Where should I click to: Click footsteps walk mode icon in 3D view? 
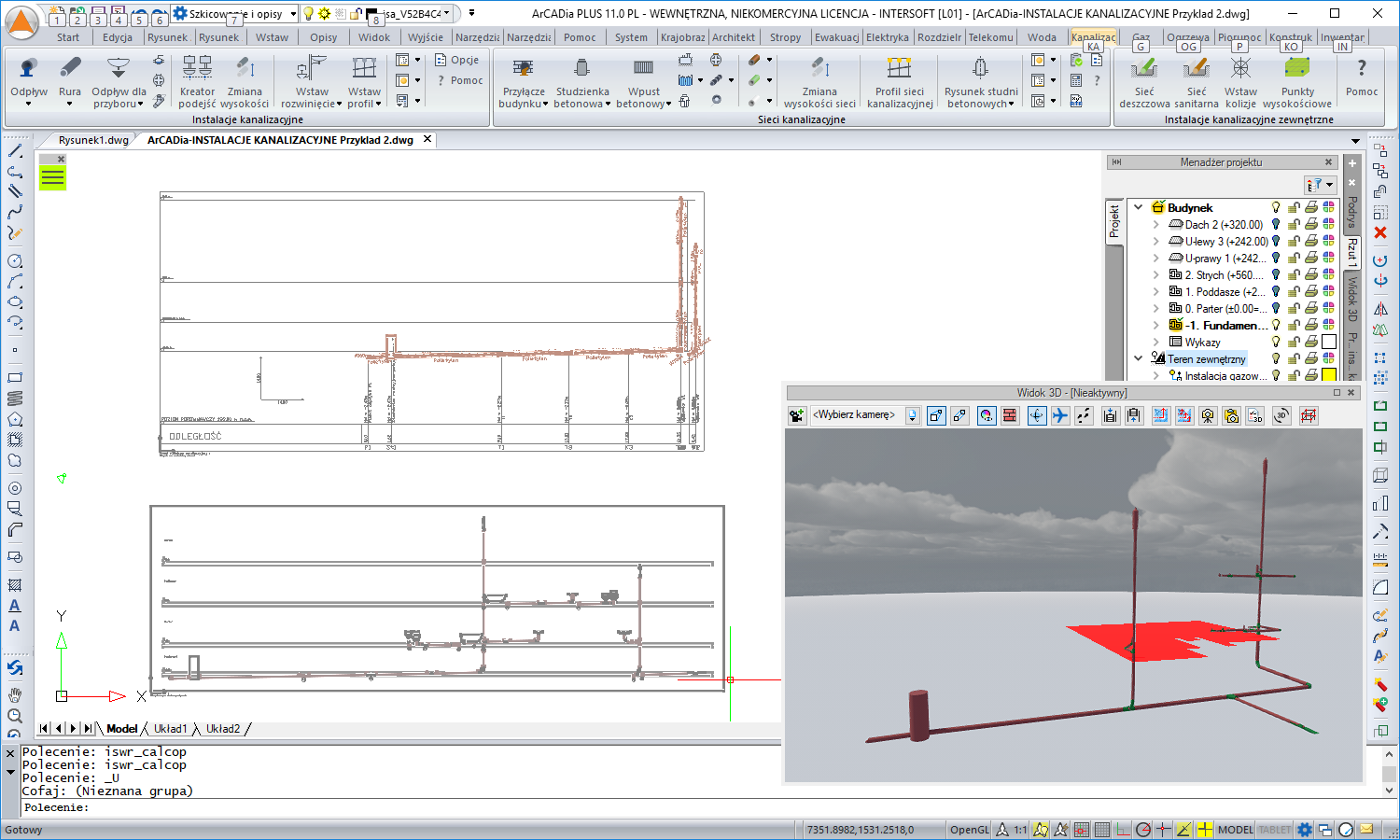[x=1084, y=415]
